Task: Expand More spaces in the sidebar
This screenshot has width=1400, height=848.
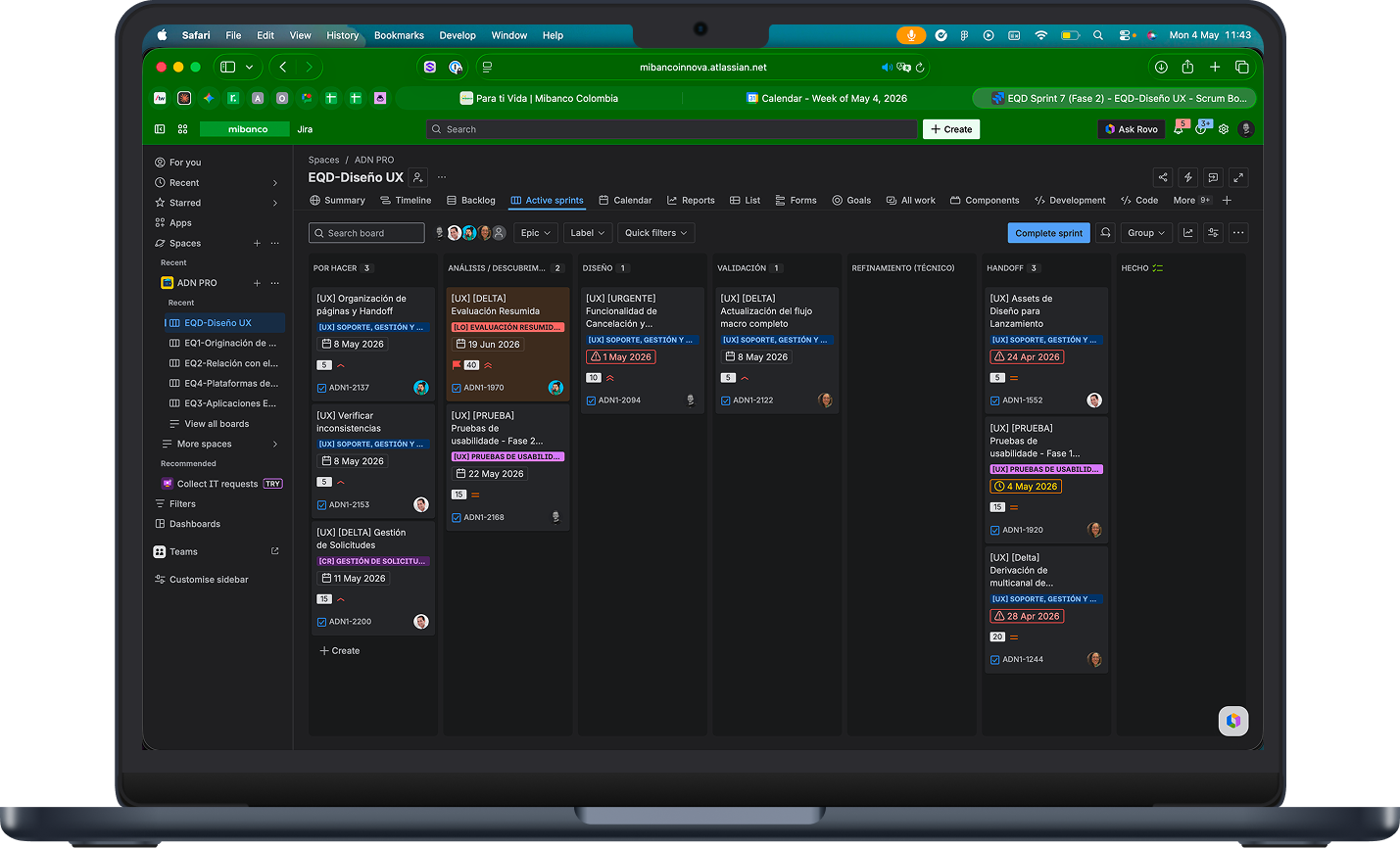Action: [x=275, y=445]
